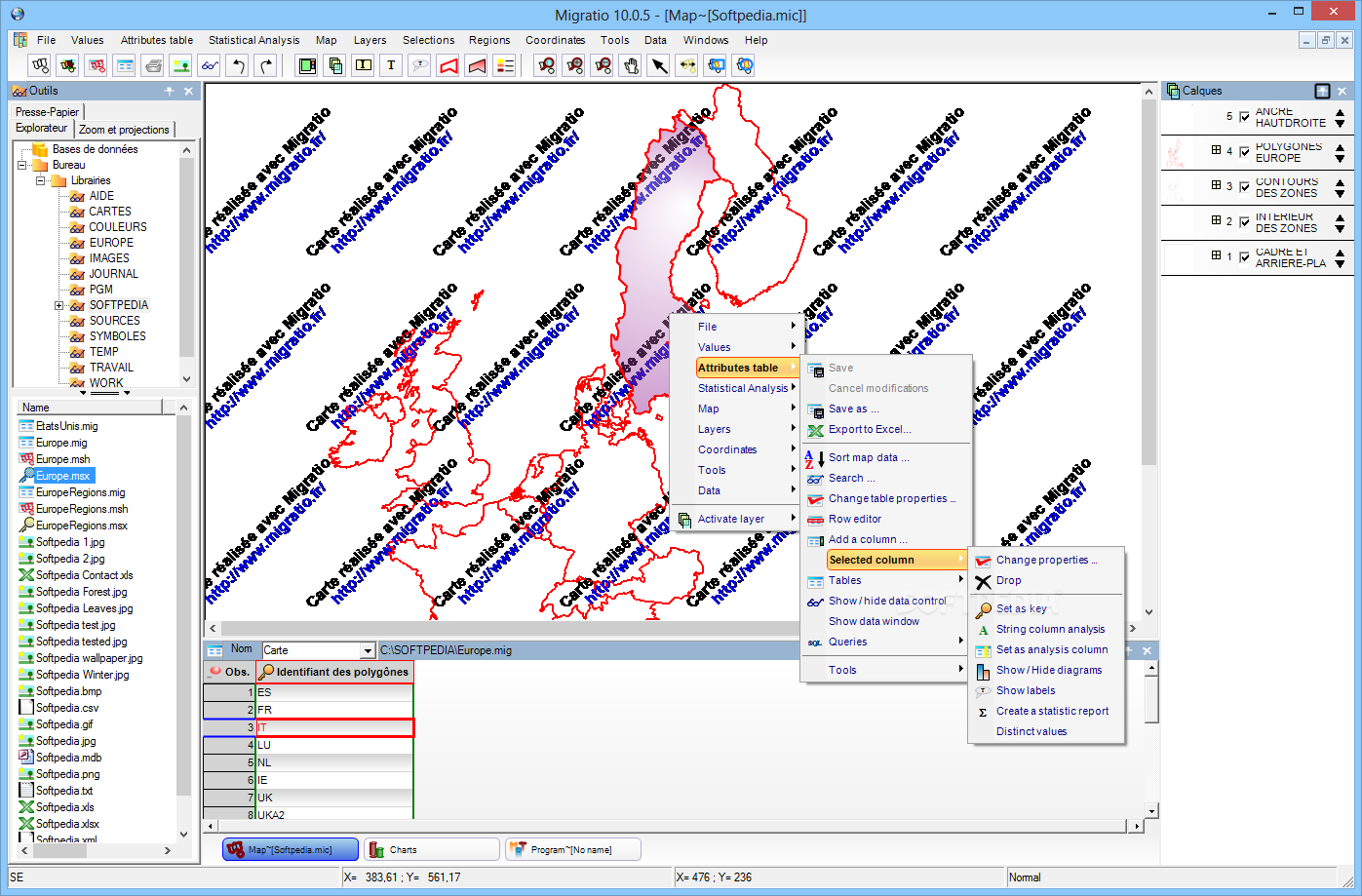Click the print icon in the toolbar
This screenshot has height=896, width=1362.
153,65
